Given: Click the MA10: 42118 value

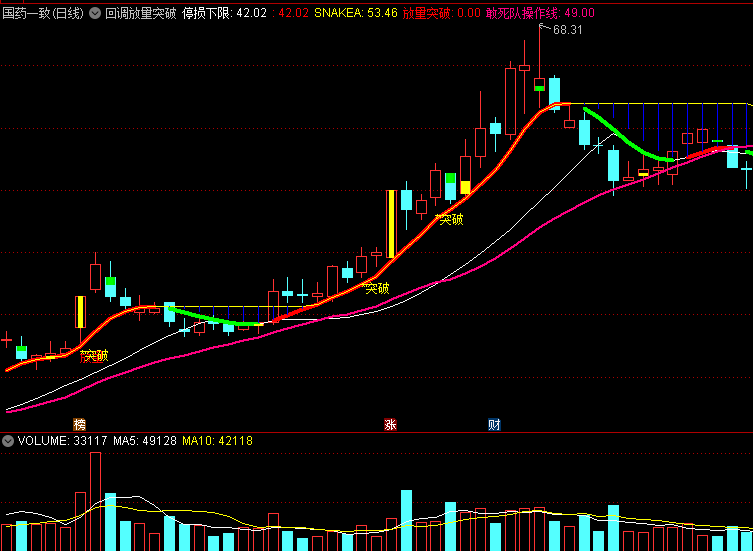Looking at the screenshot, I should (218, 441).
